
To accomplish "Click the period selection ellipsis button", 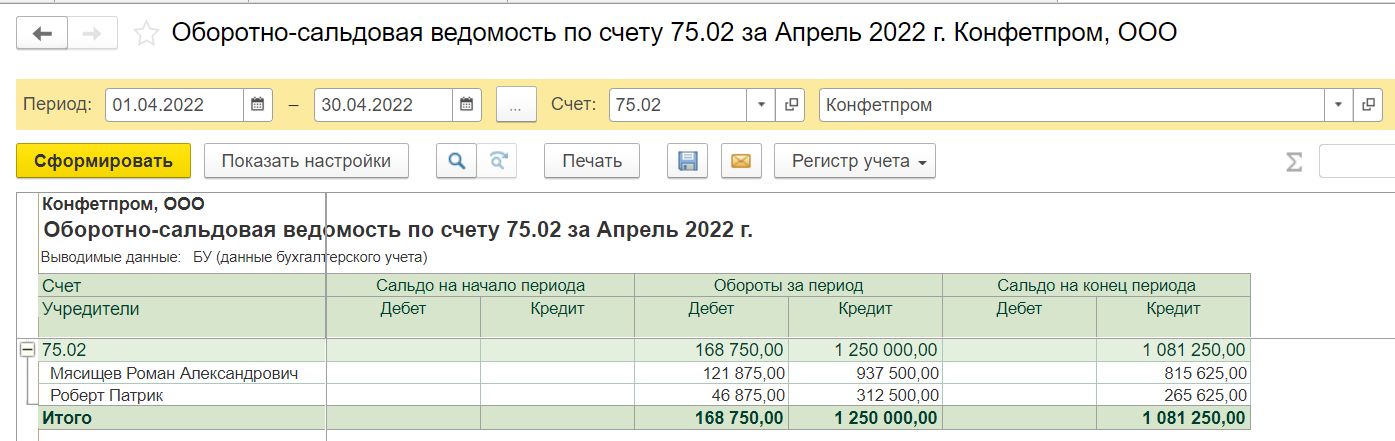I will (x=516, y=105).
